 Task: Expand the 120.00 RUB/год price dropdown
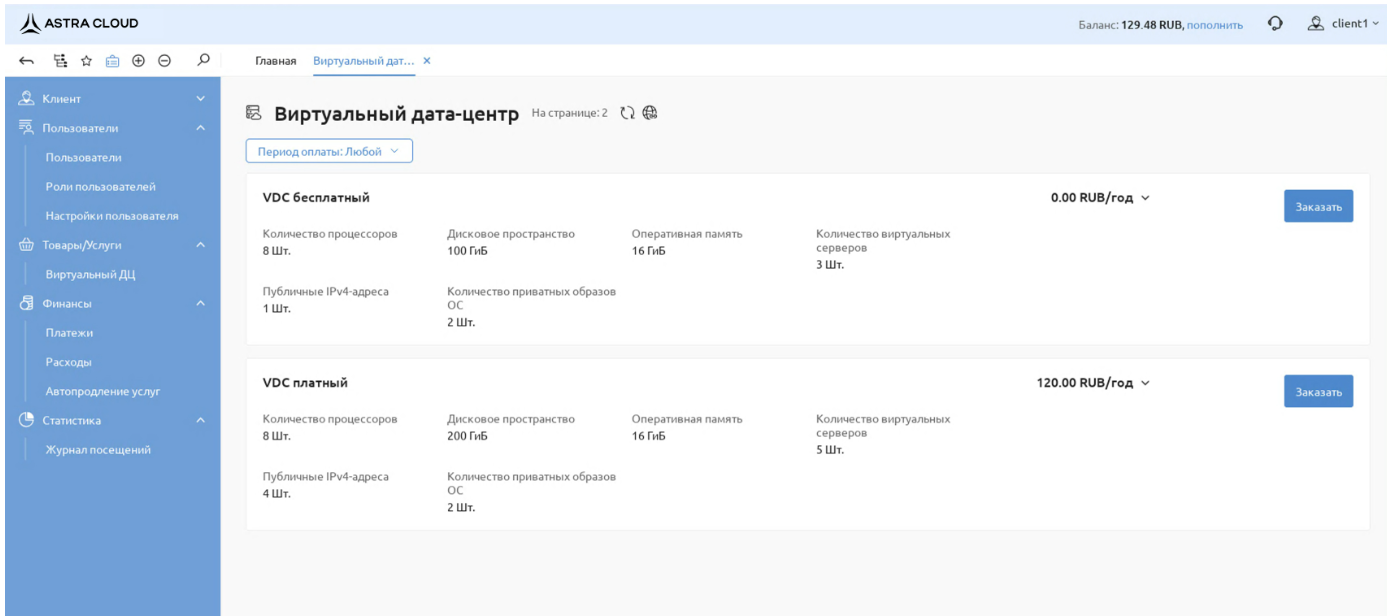point(1093,383)
